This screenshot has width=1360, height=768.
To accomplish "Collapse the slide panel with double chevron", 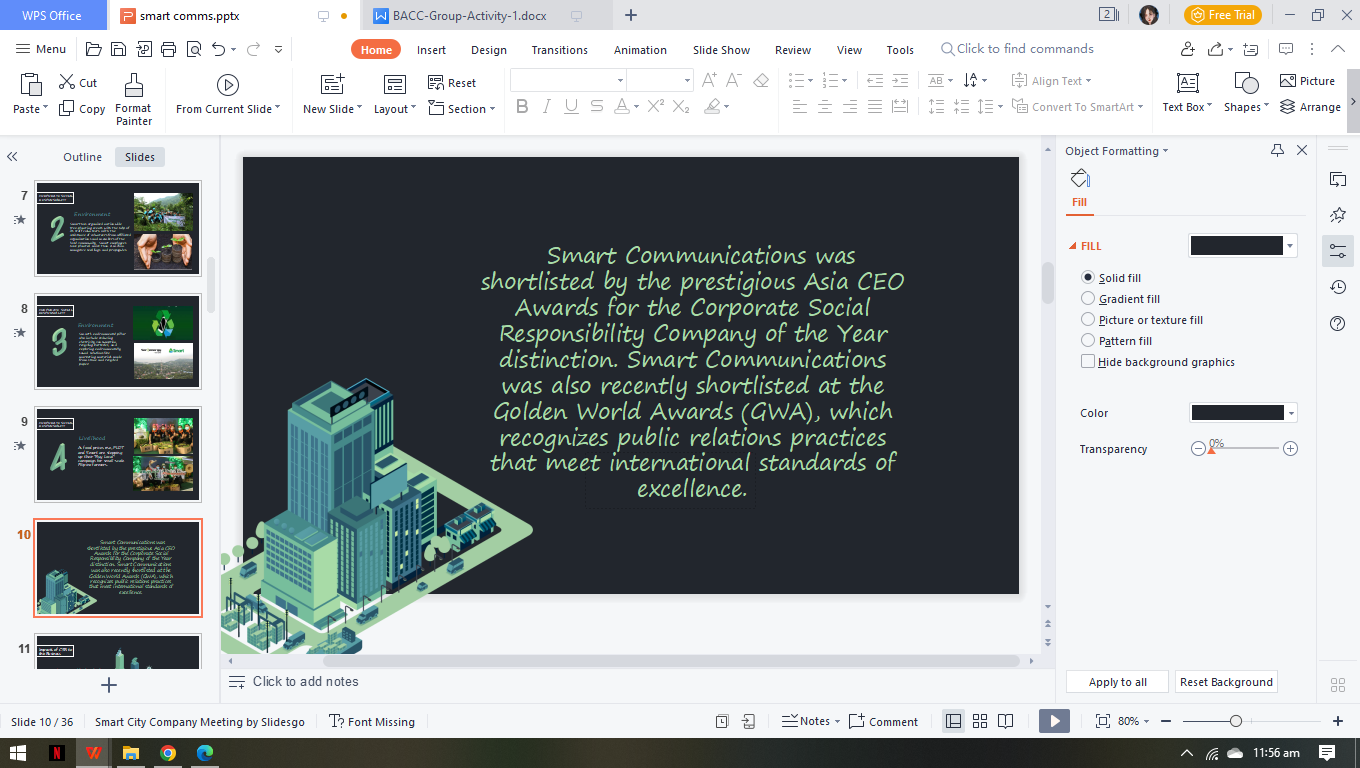I will click(12, 157).
